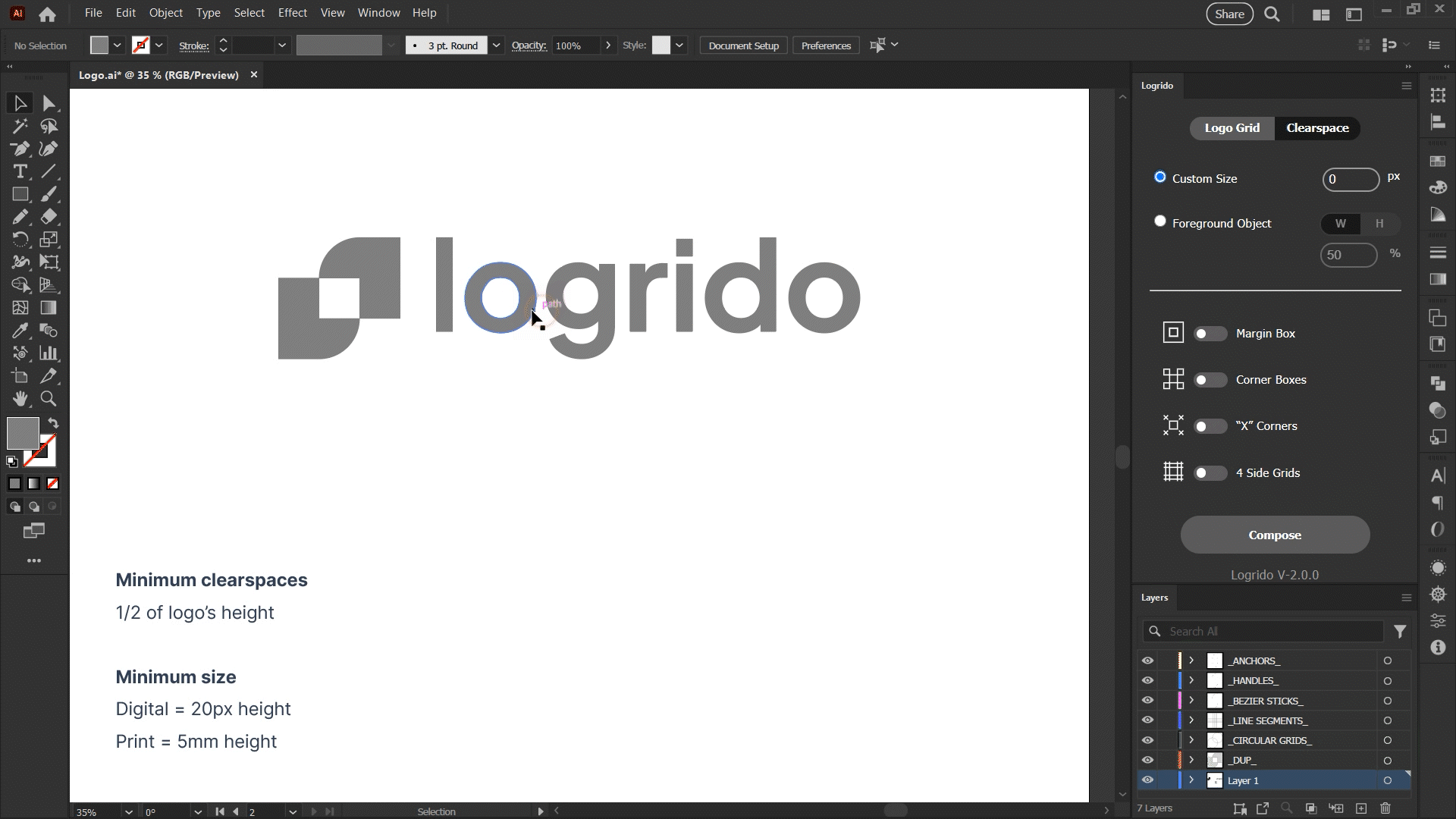
Task: Click the Pen tool
Action: click(x=20, y=149)
